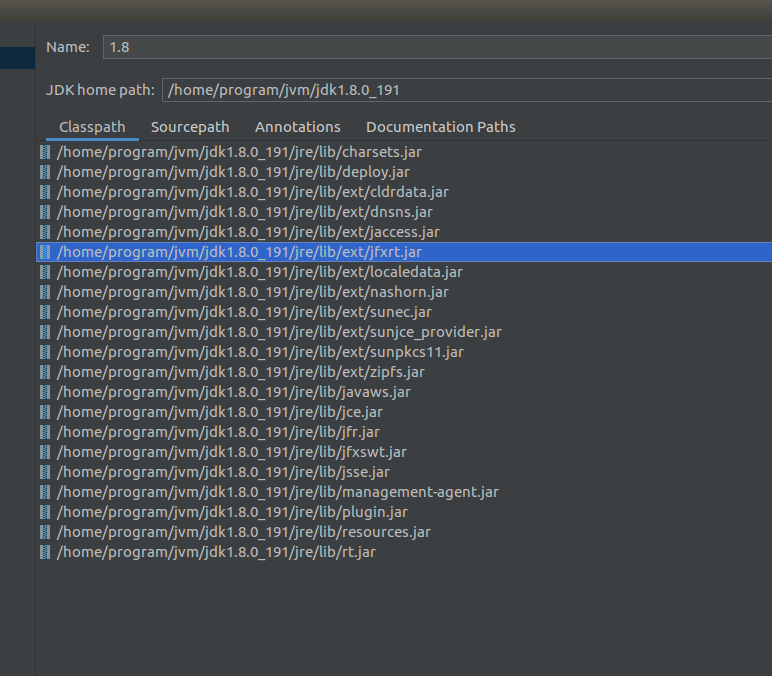Screen dimensions: 772x676
Task: Click the jar icon beside charsets.jar
Action: [x=45, y=152]
